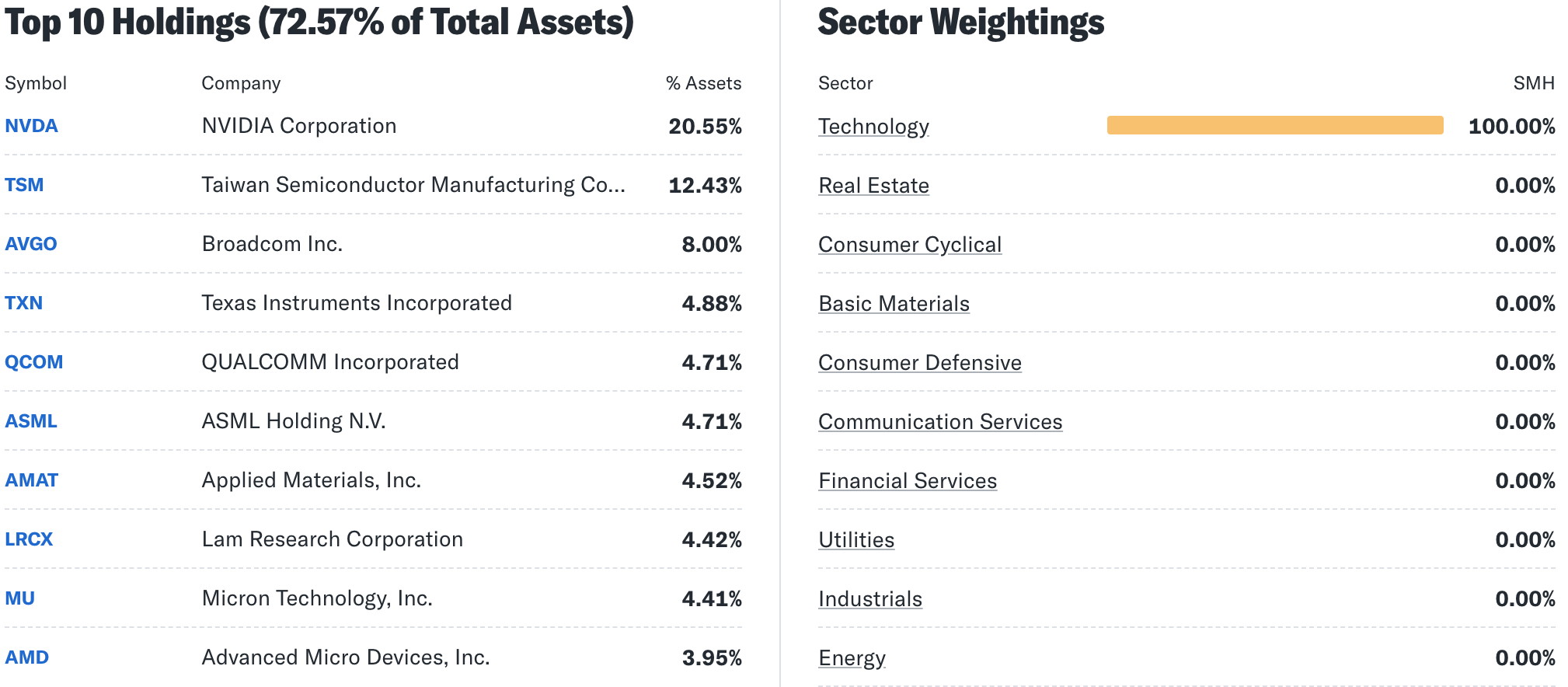
Task: Open the Consumer Cyclical sector link
Action: [910, 245]
